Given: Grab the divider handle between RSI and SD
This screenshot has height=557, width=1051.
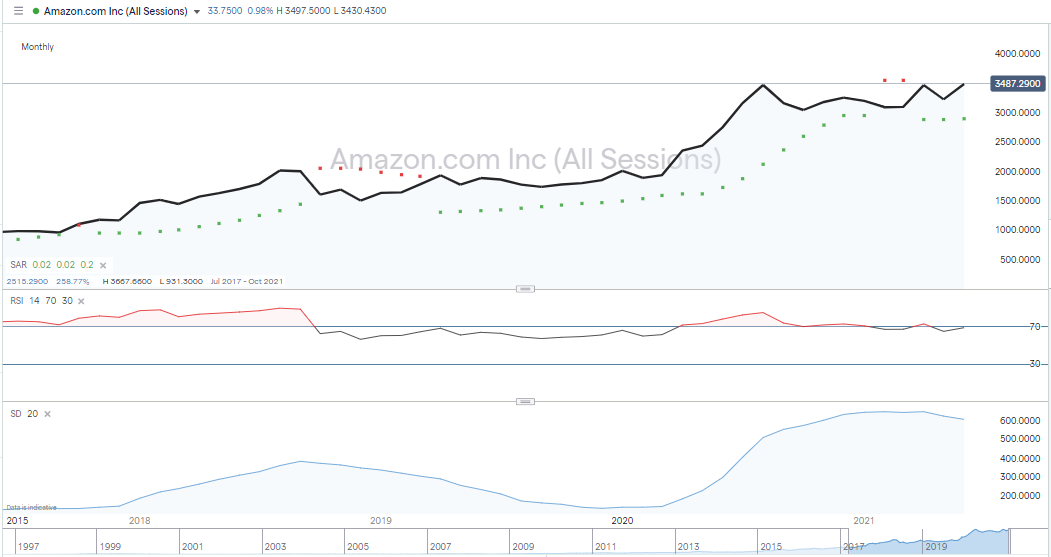Looking at the screenshot, I should [526, 401].
